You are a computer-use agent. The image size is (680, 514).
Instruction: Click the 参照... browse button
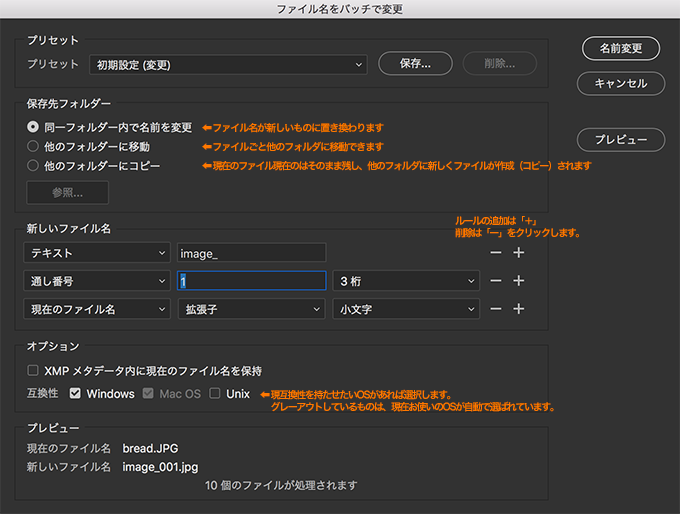[67, 193]
